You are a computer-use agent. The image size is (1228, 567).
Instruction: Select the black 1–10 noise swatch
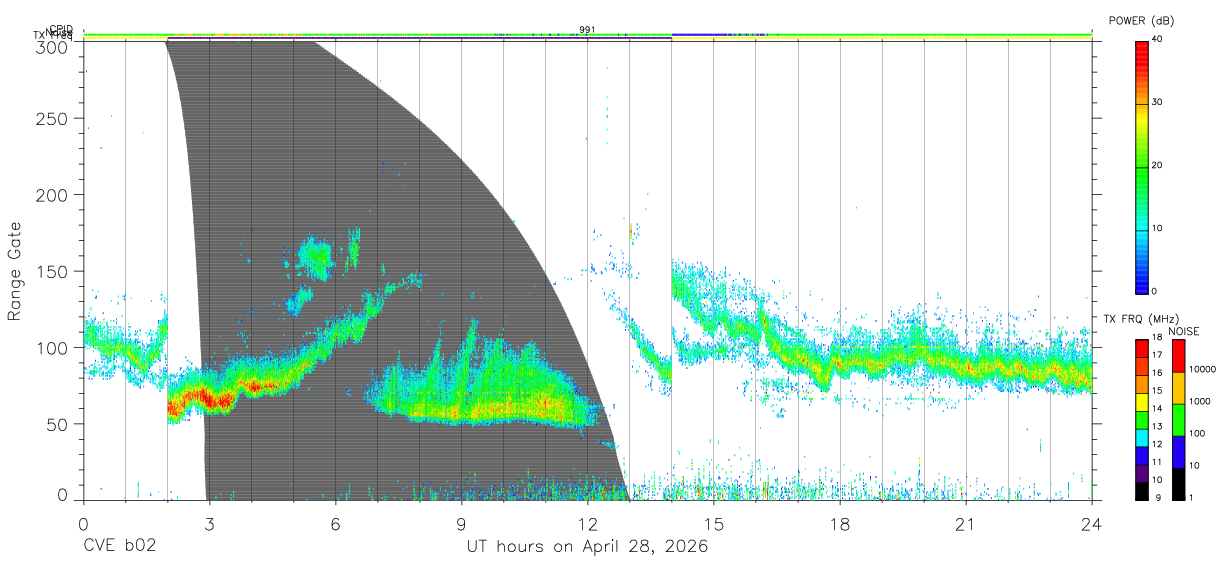[1178, 483]
